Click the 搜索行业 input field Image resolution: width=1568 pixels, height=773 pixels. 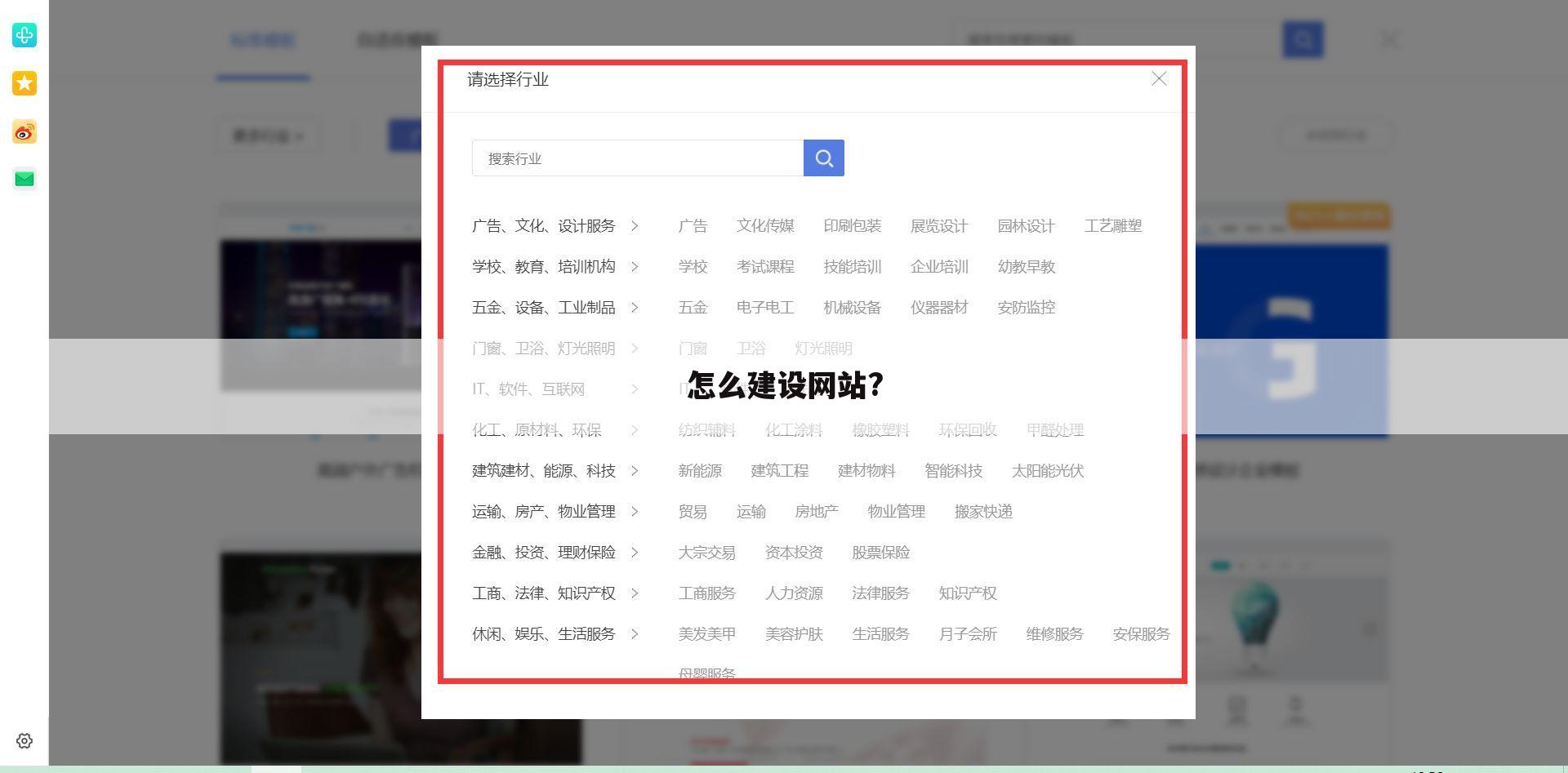[637, 158]
